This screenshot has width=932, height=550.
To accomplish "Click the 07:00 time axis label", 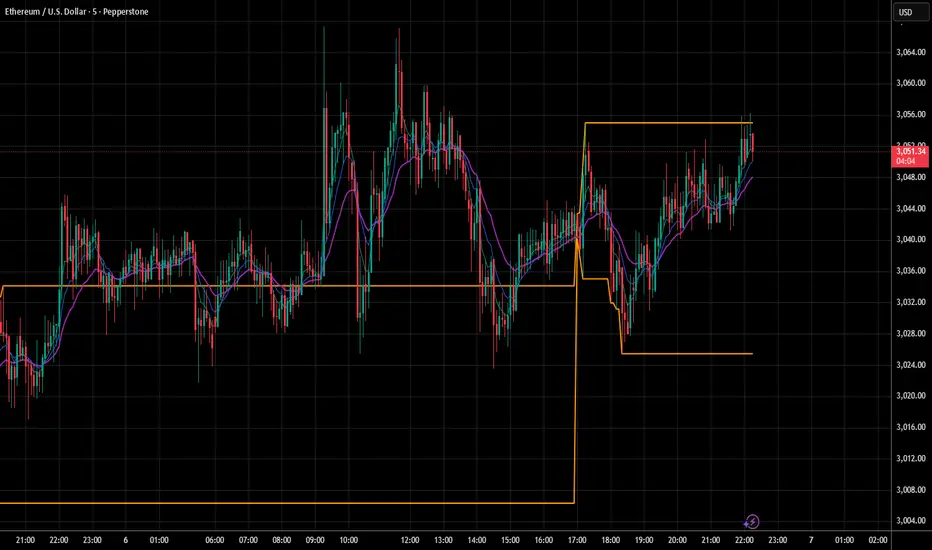I will tap(248, 540).
